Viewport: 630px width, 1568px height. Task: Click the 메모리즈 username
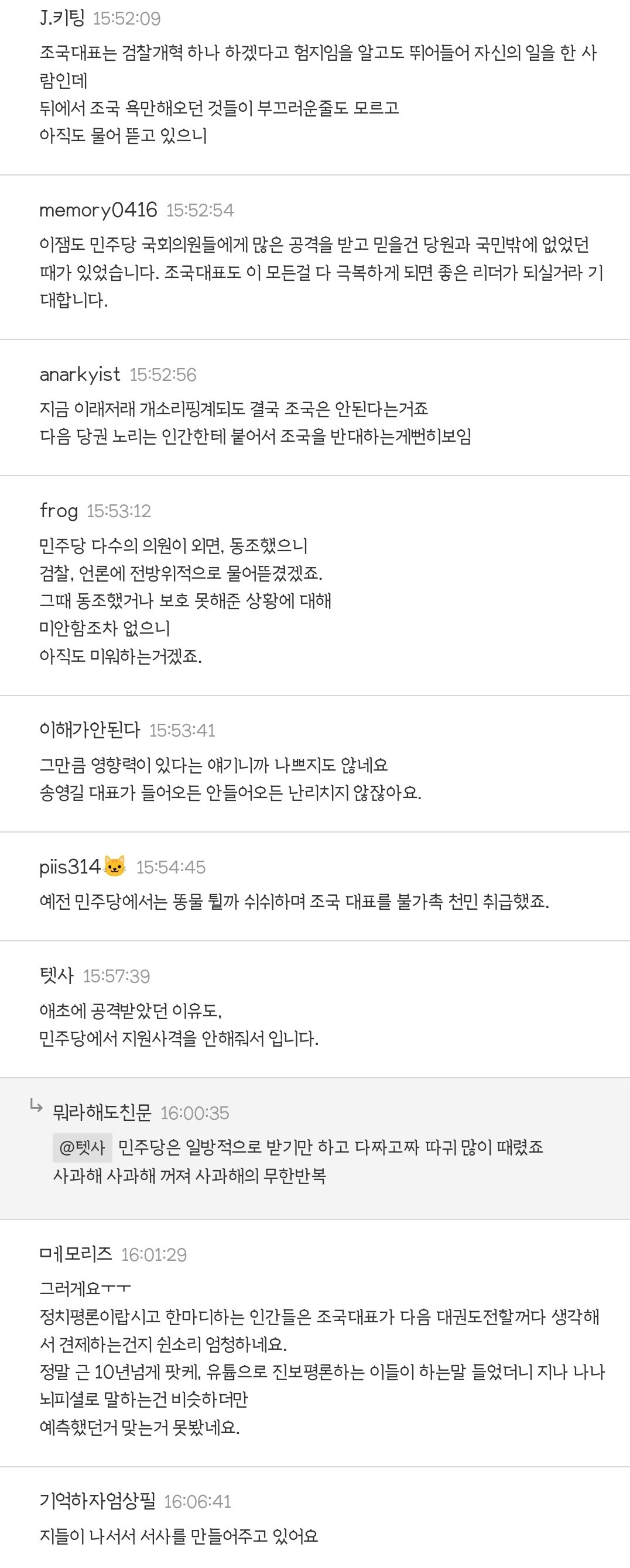pos(76,1254)
